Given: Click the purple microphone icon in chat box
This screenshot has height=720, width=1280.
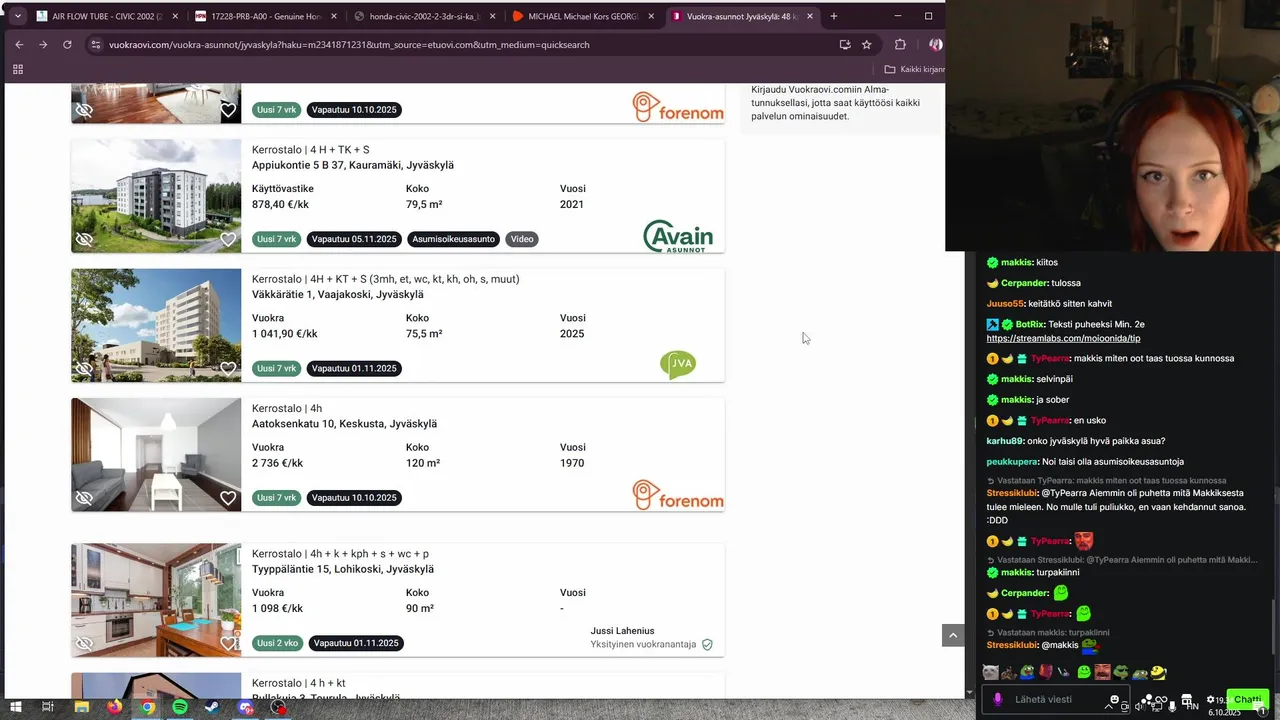Looking at the screenshot, I should 997,700.
